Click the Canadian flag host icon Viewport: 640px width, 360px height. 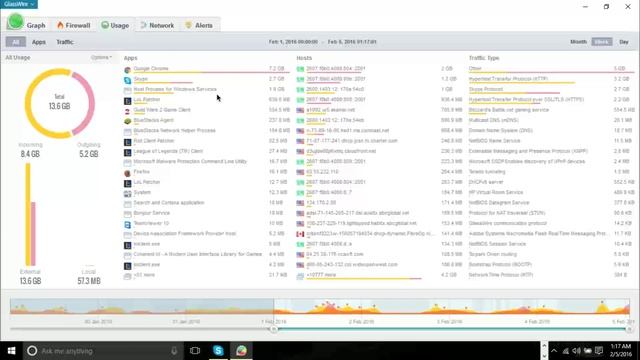coord(300,234)
